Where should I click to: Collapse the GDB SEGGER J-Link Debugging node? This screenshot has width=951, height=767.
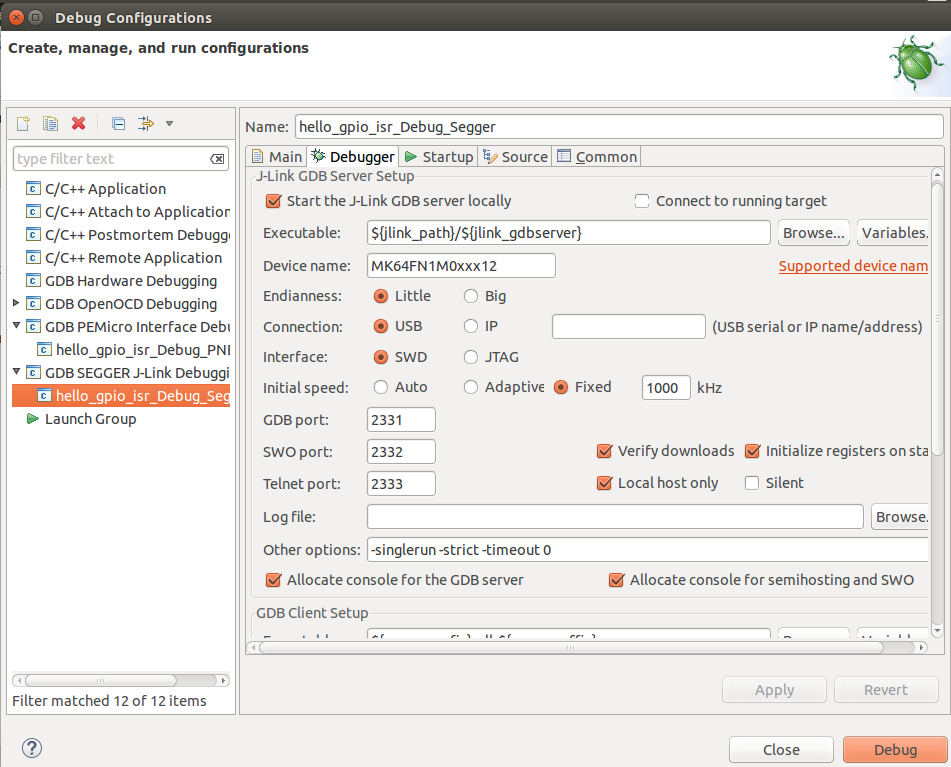tap(16, 372)
